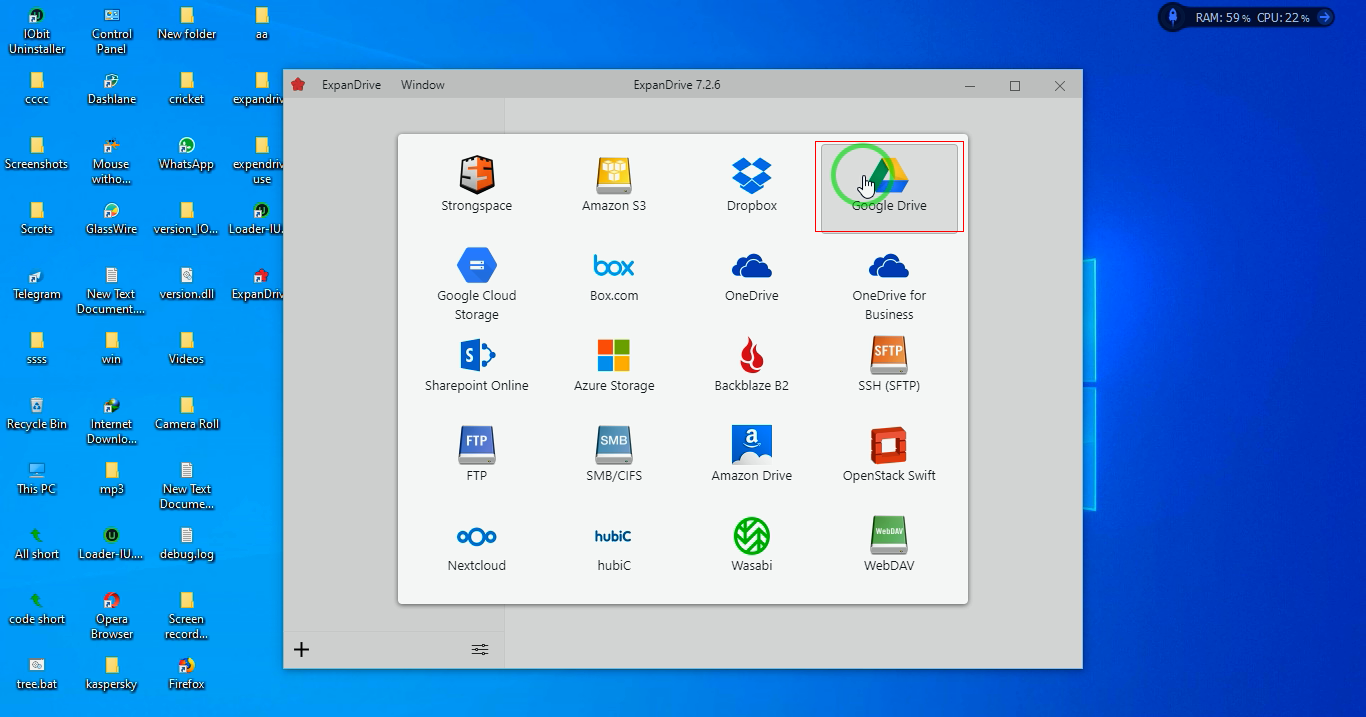The image size is (1366, 717).
Task: Select the OneDrive cloud icon
Action: 751,266
